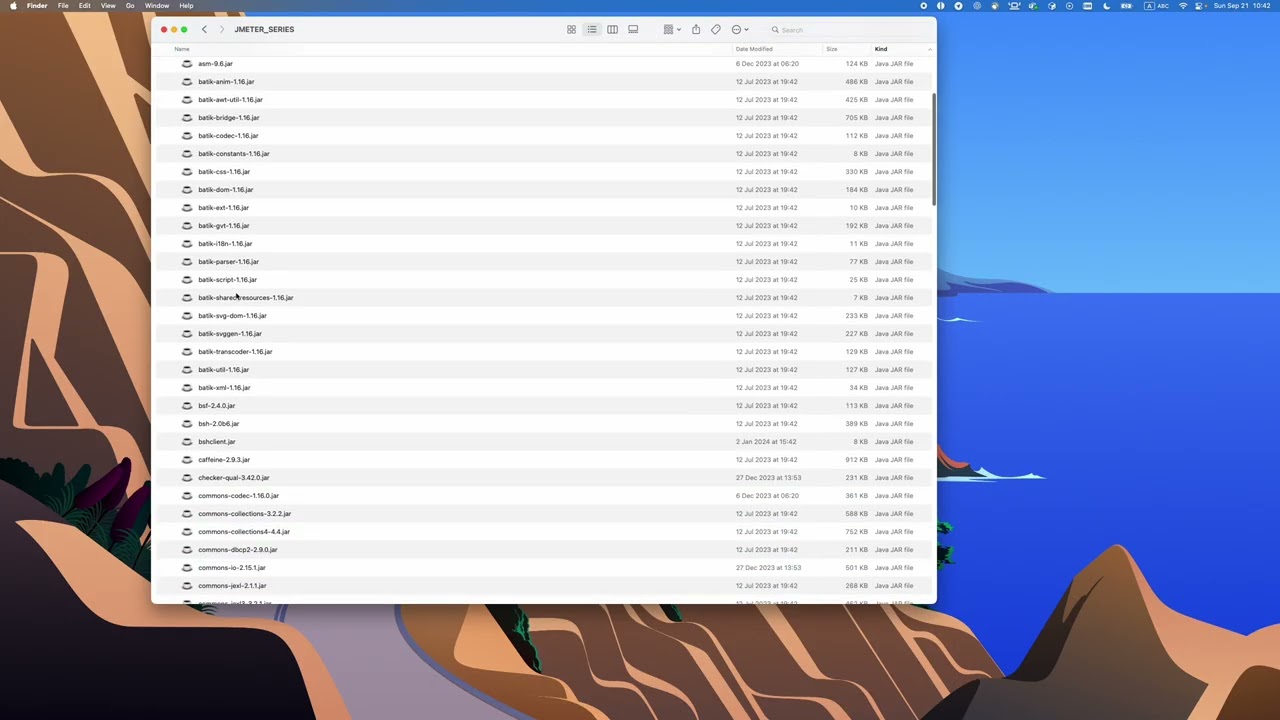Select the batik-awt-util-1.16.jar file name

click(x=230, y=100)
